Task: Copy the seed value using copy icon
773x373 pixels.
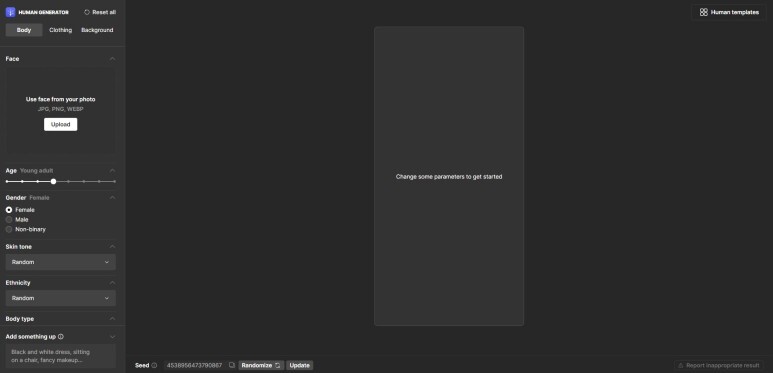Action: point(232,365)
